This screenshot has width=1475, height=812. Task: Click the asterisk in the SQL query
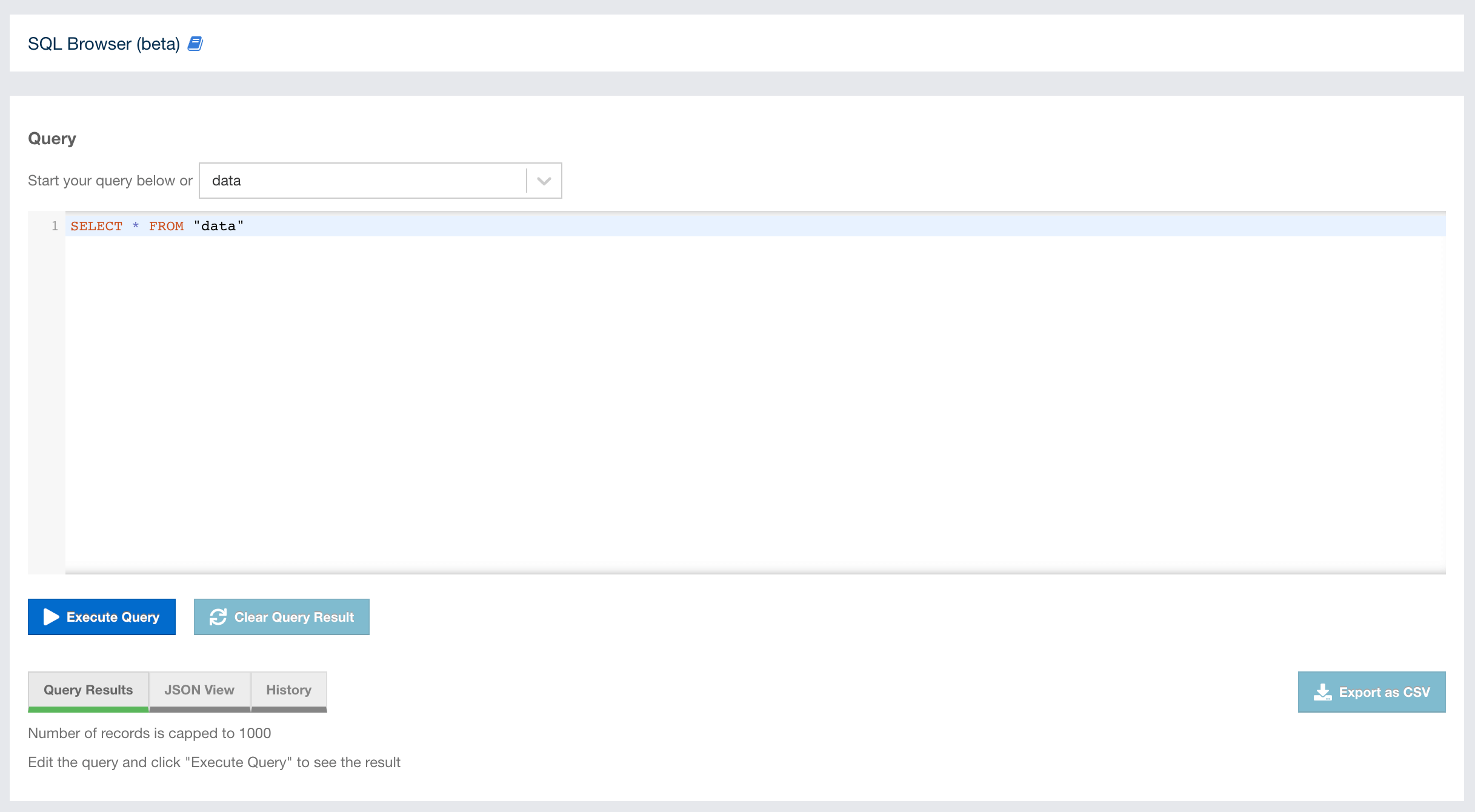pos(136,226)
